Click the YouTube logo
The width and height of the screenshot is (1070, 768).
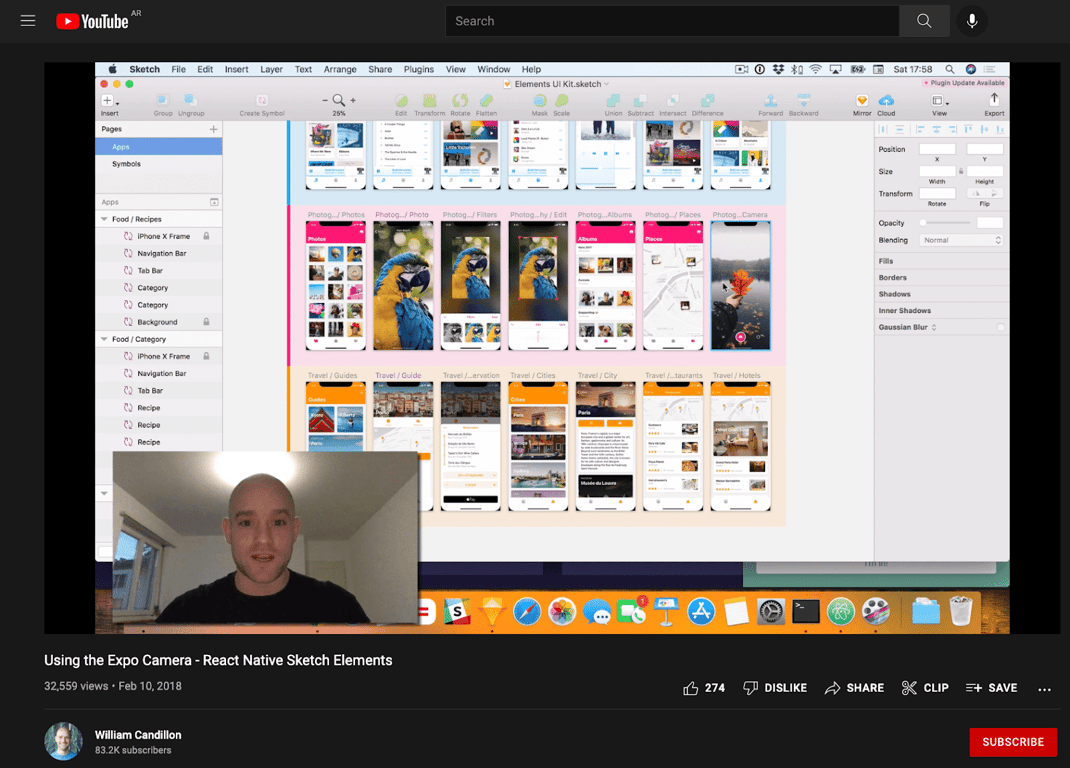[92, 21]
